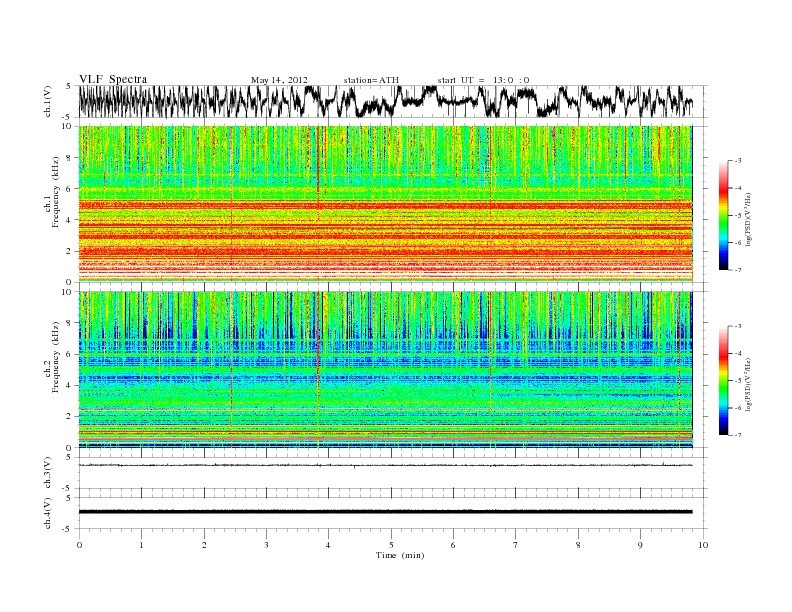Click the log(PSD) label of ch.1 color bar

(749, 219)
